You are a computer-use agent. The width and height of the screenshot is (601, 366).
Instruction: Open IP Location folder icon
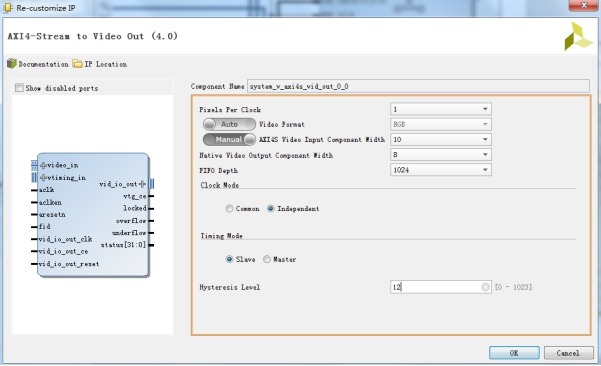(77, 64)
